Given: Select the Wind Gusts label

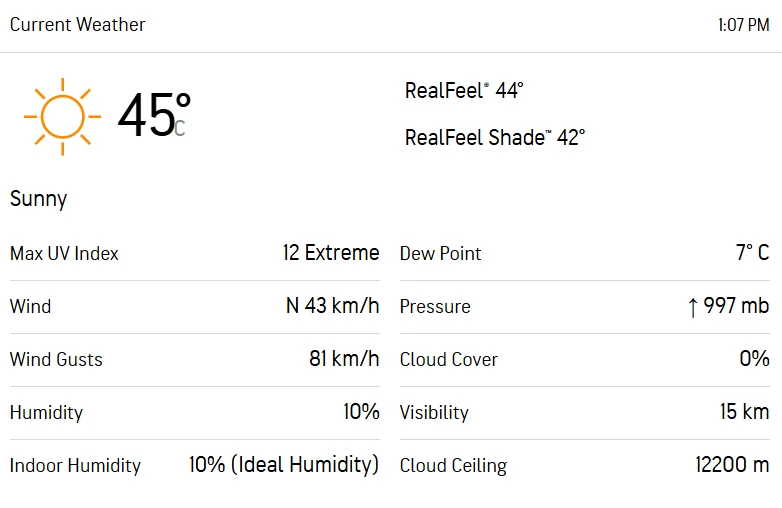Looking at the screenshot, I should tap(56, 360).
